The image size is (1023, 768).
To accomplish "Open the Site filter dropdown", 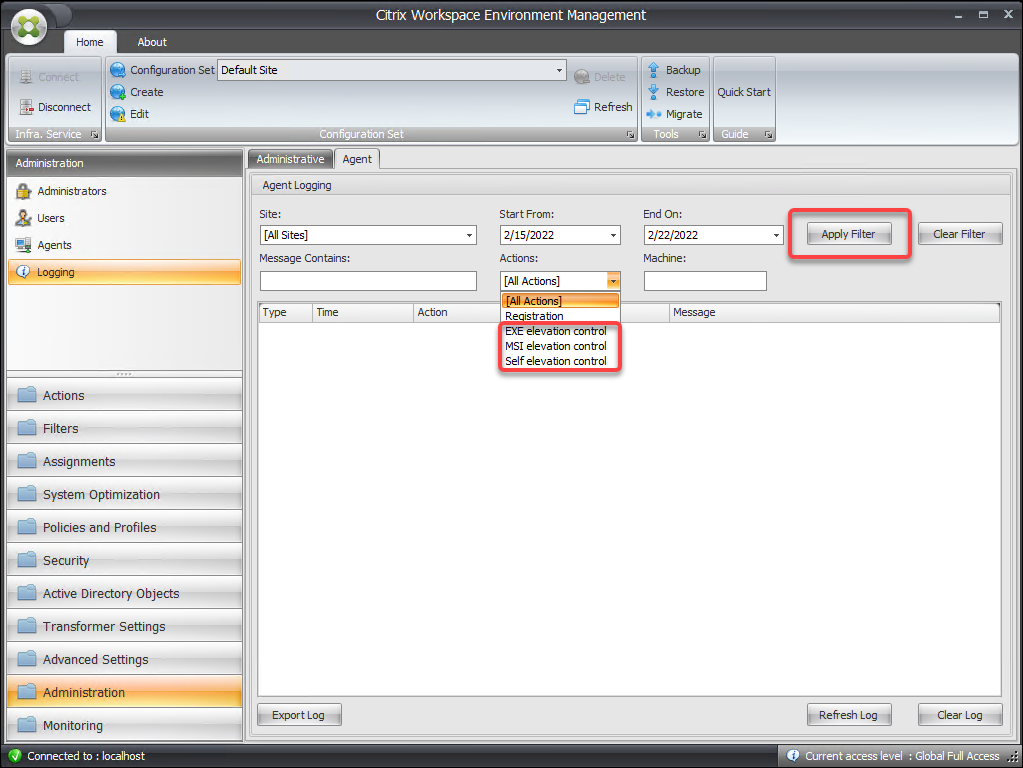I will click(469, 235).
